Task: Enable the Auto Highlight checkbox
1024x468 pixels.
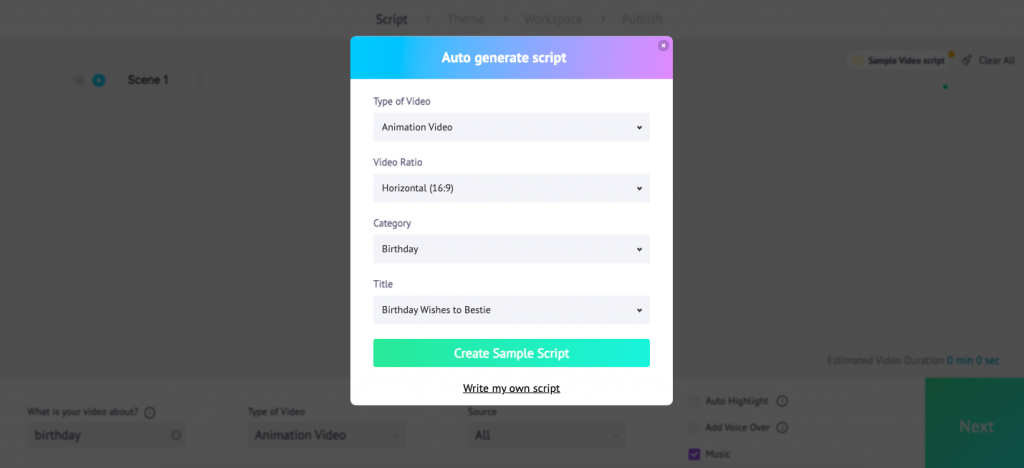Action: tap(694, 401)
